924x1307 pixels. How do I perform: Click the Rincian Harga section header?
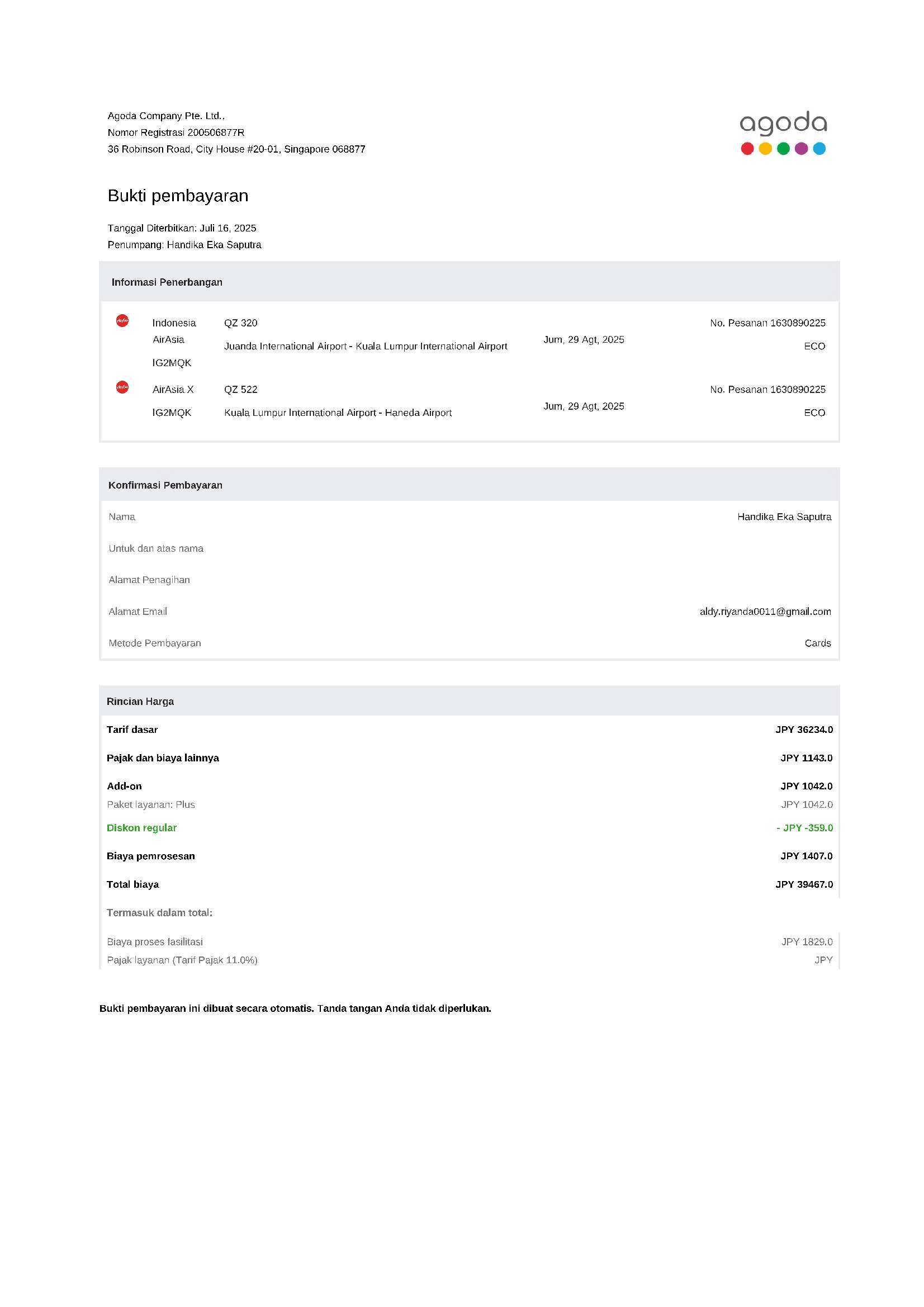(x=140, y=702)
